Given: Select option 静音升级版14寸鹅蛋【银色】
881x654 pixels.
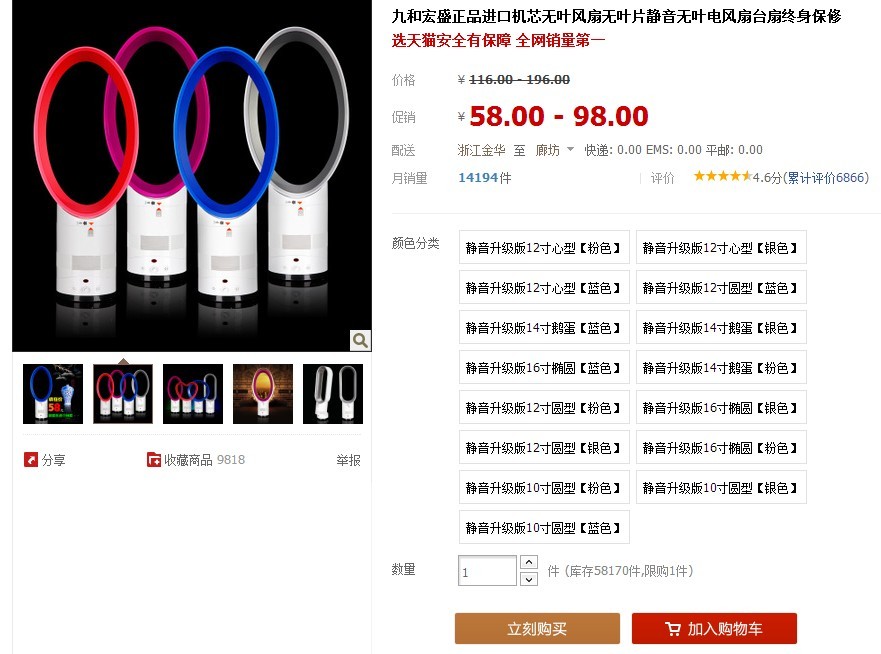Looking at the screenshot, I should coord(721,328).
